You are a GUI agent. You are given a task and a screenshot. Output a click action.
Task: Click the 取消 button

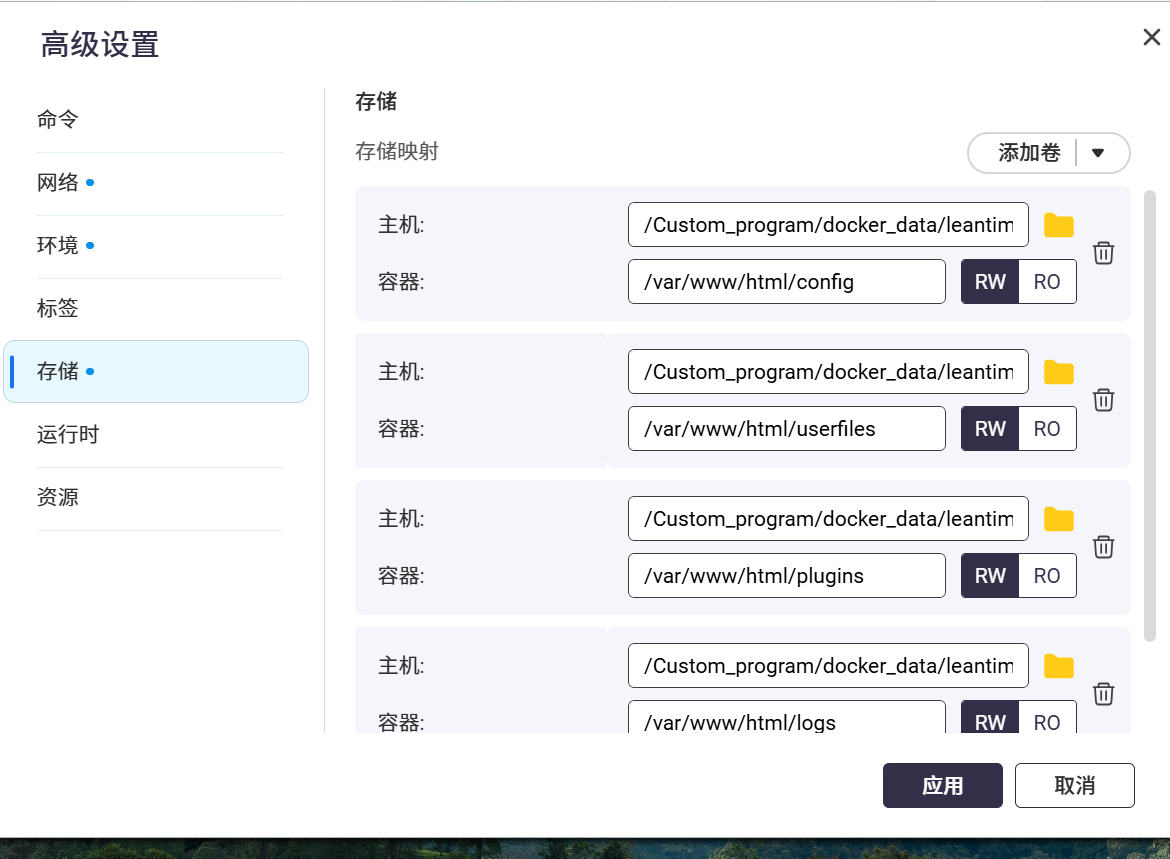coord(1074,786)
